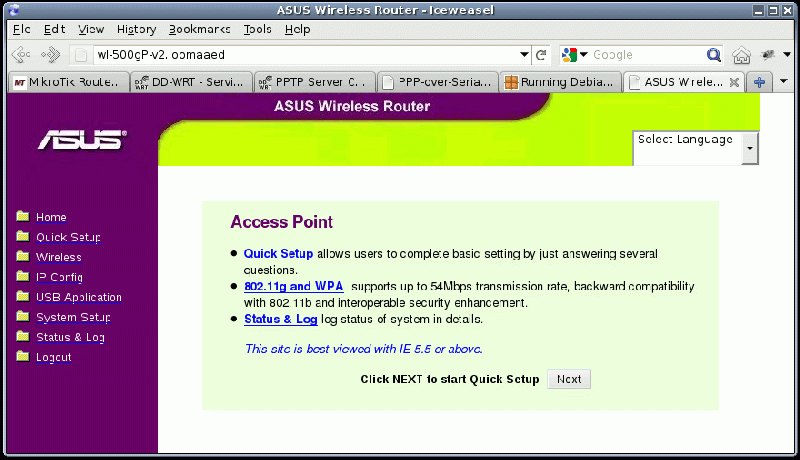Open the address bar history dropdown
The width and height of the screenshot is (800, 460).
pos(524,55)
